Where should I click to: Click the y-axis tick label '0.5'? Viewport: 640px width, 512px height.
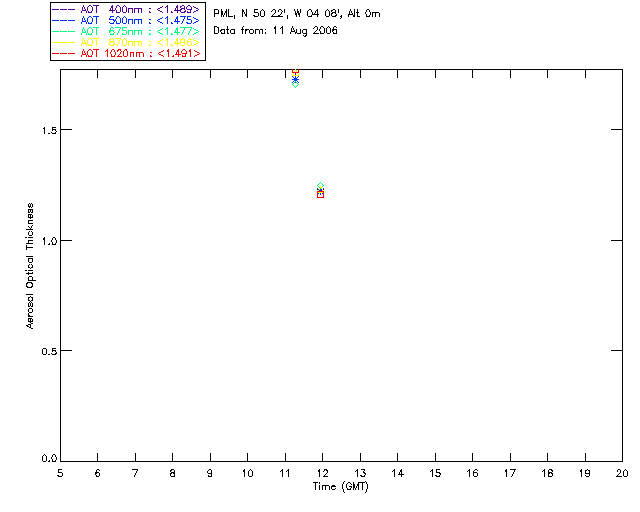49,351
